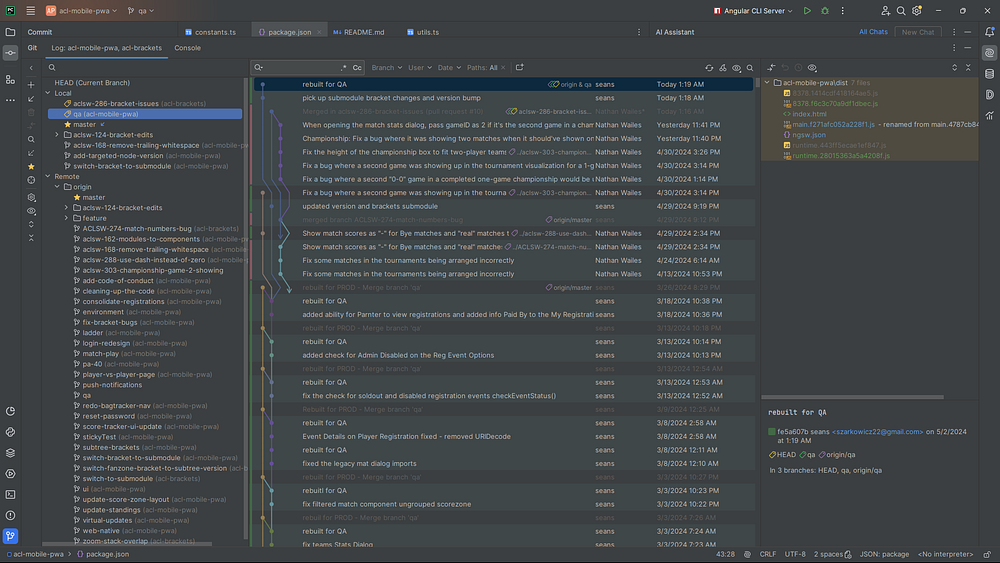1000x563 pixels.
Task: Switch to the Console tab
Action: pyautogui.click(x=187, y=47)
